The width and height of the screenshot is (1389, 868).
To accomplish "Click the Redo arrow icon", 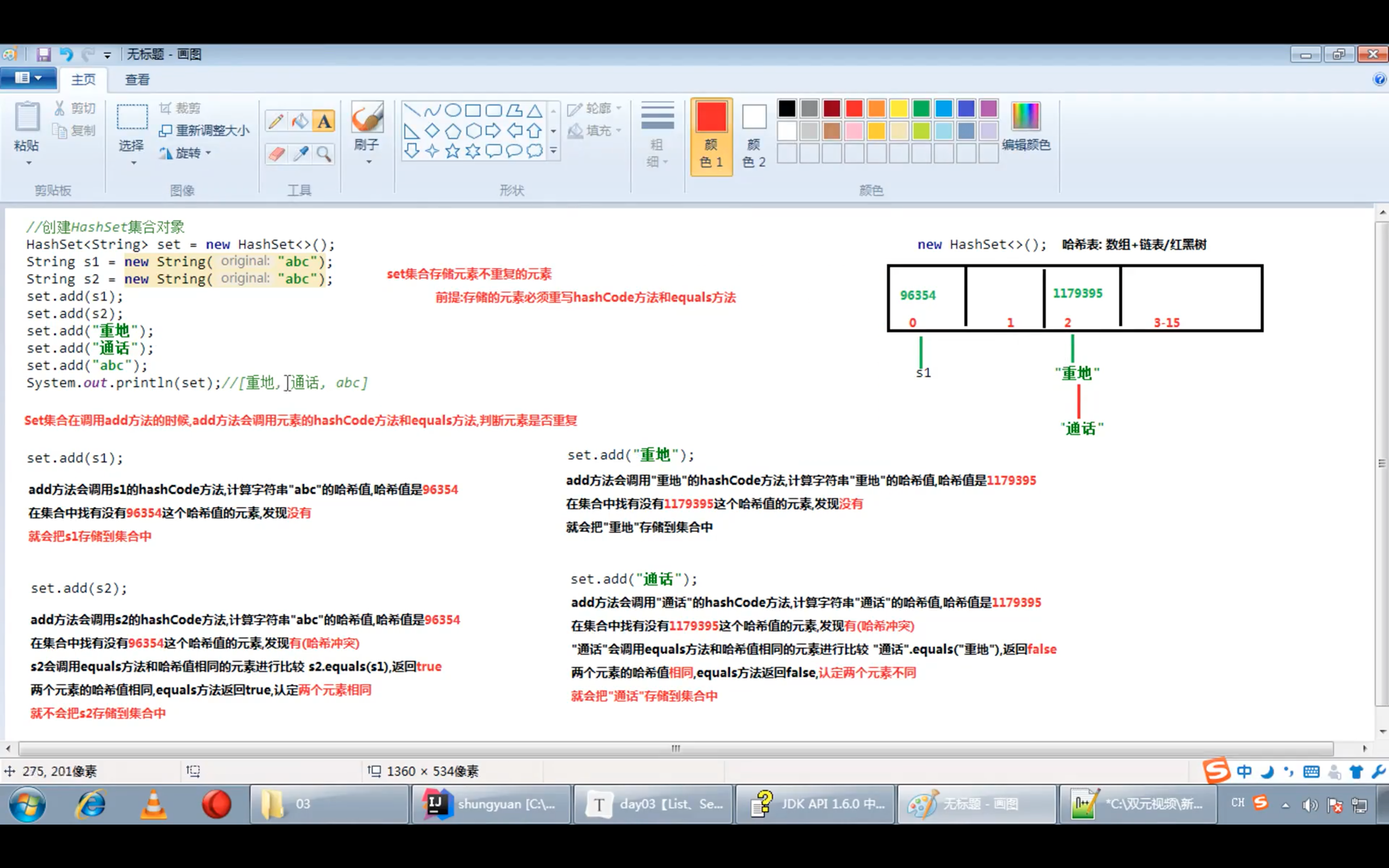I will pyautogui.click(x=88, y=54).
